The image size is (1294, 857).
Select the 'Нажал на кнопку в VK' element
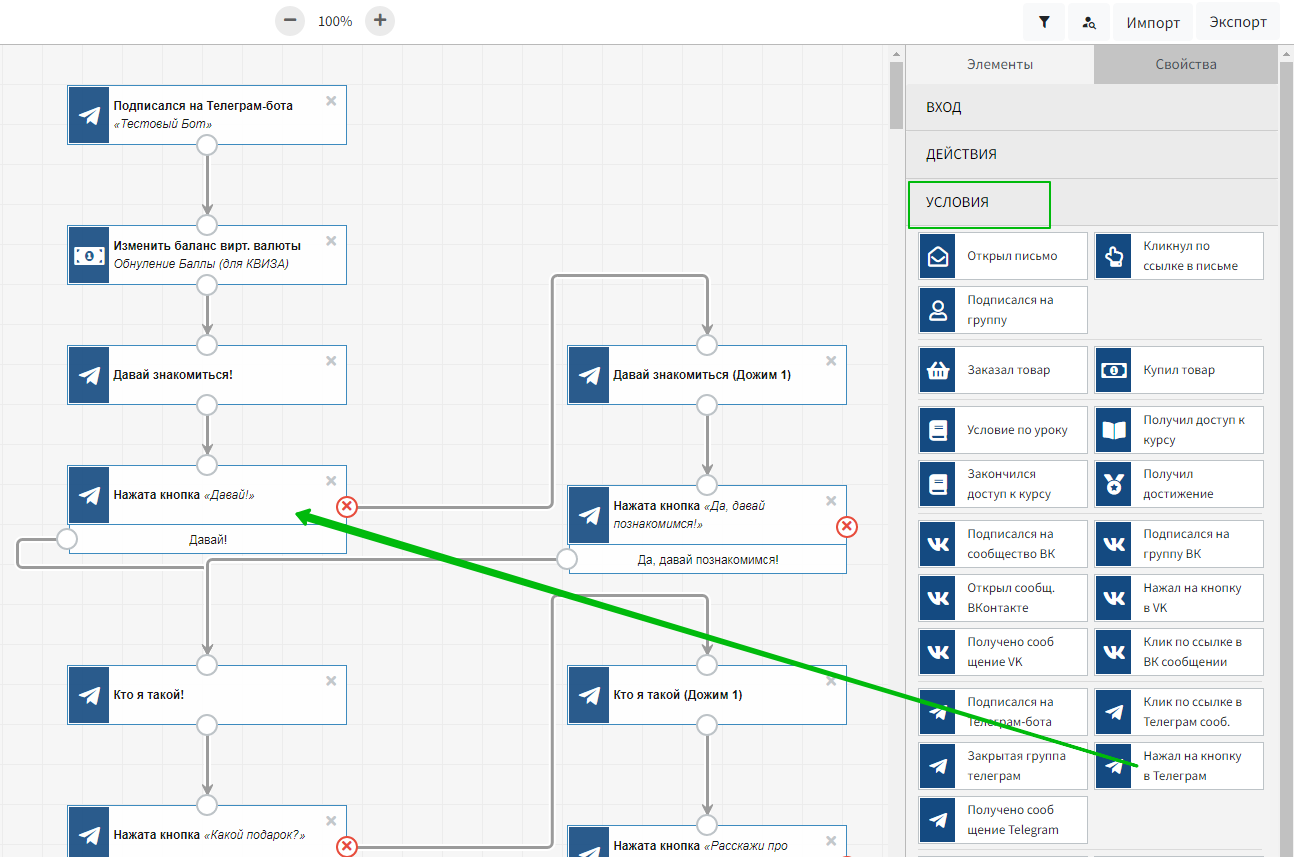1179,598
